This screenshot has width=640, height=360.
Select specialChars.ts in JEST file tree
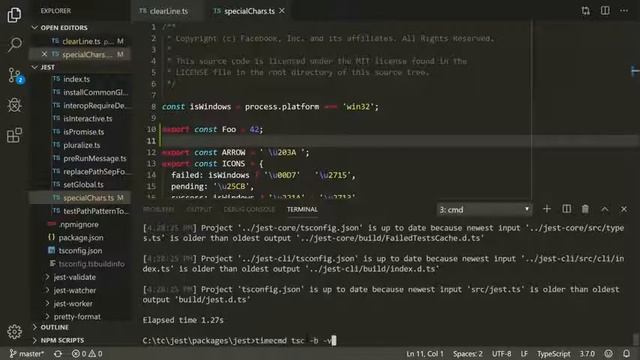click(80, 198)
